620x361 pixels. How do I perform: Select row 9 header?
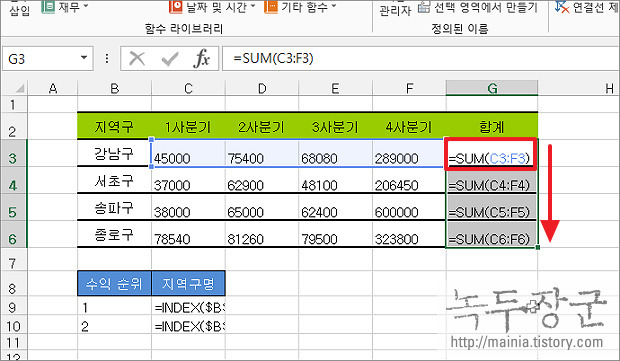click(13, 306)
